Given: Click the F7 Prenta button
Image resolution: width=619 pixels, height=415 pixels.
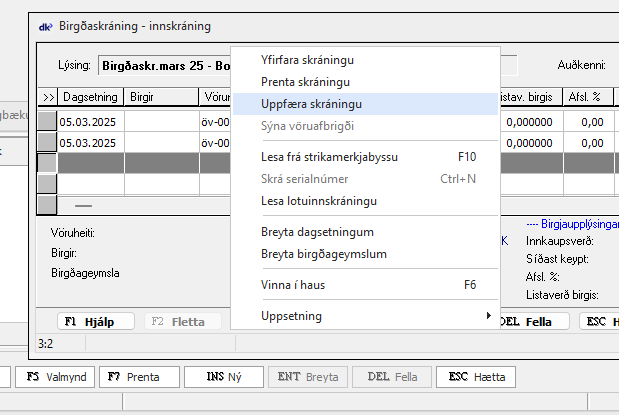Looking at the screenshot, I should click(140, 378).
